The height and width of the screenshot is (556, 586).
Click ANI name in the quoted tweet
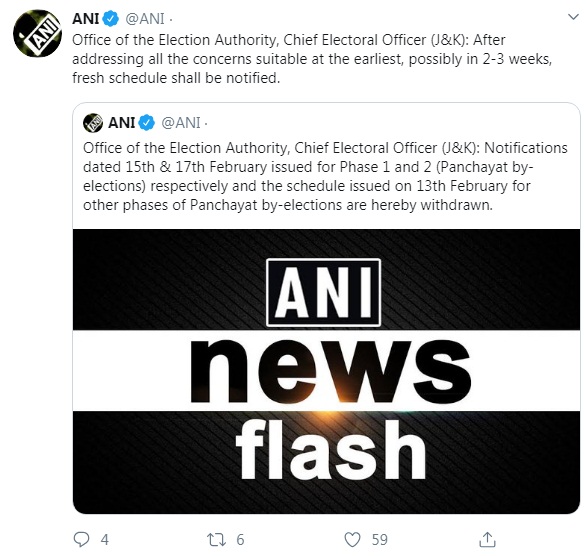(121, 123)
